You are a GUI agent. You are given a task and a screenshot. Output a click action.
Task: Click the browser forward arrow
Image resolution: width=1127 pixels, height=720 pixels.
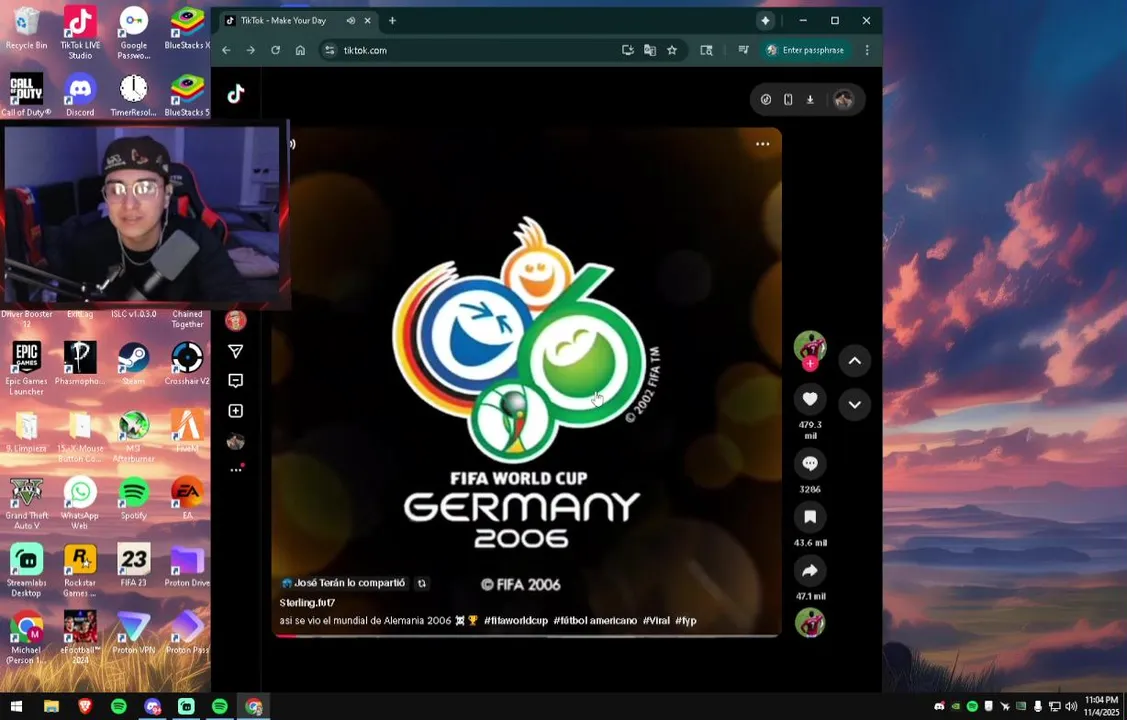click(x=251, y=50)
